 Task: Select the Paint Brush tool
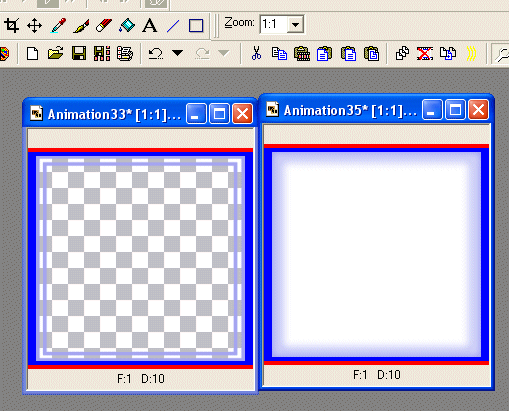click(81, 26)
